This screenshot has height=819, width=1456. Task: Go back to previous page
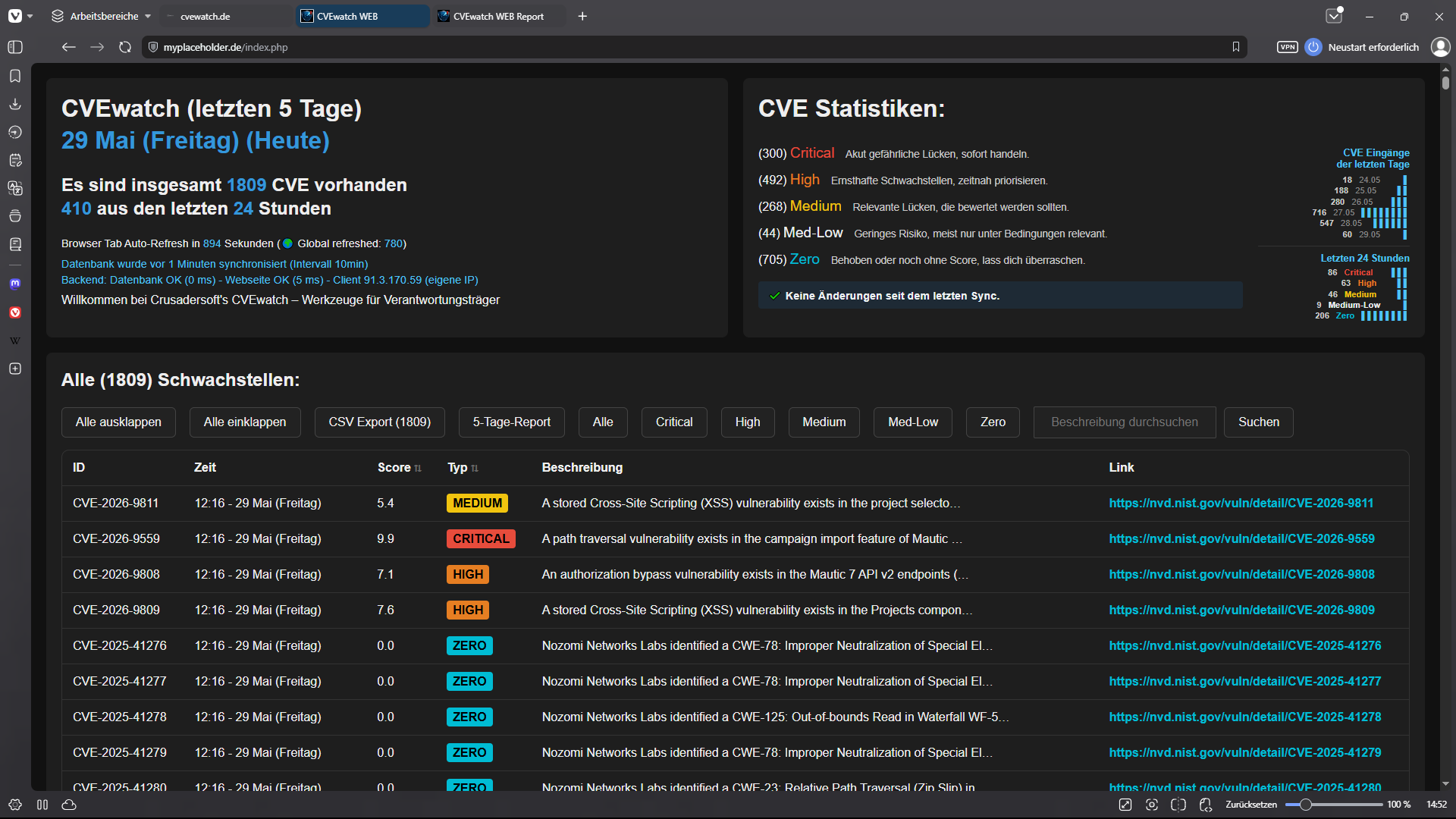pyautogui.click(x=69, y=47)
